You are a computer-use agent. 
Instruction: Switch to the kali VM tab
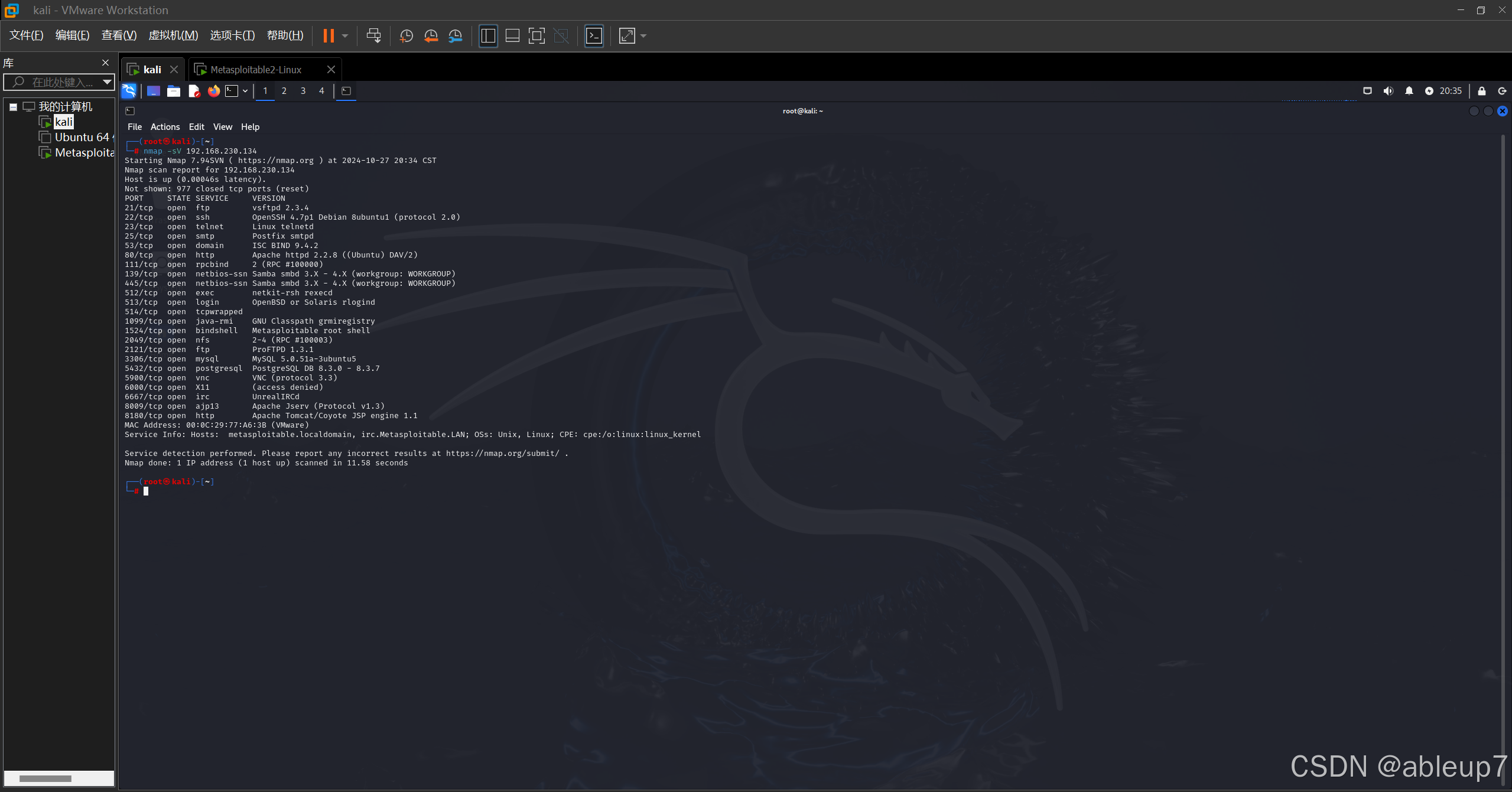[x=152, y=70]
